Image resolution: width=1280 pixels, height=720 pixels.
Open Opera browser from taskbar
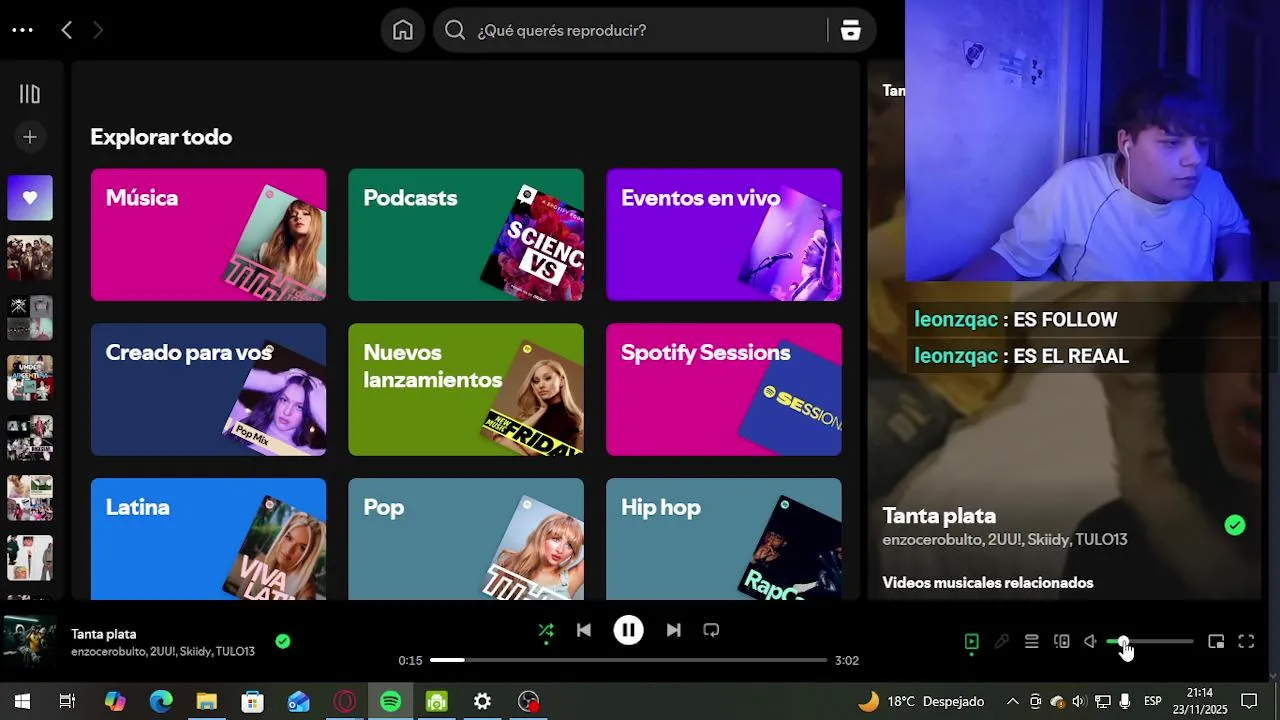(345, 702)
